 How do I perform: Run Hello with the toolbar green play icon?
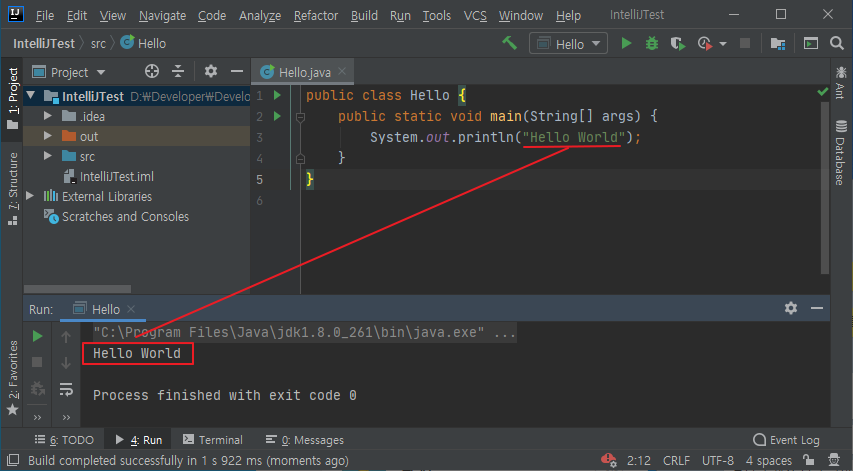(626, 44)
